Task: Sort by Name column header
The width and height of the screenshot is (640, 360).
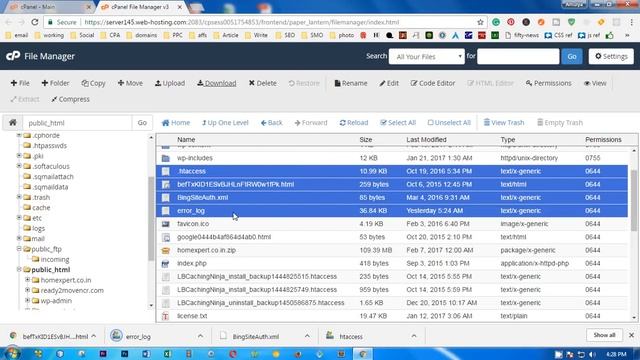Action: pyautogui.click(x=186, y=140)
